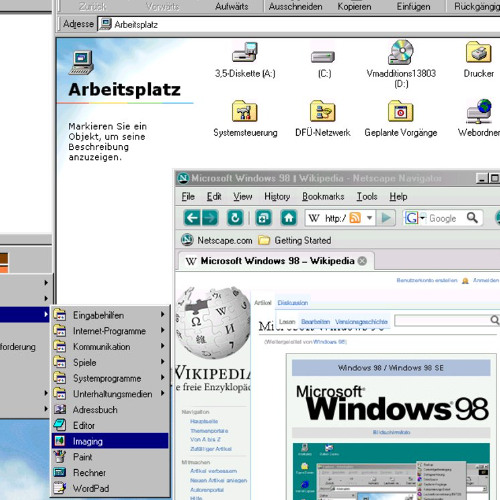Expand the Kommunikation submenu
500x500 pixels.
coord(110,347)
